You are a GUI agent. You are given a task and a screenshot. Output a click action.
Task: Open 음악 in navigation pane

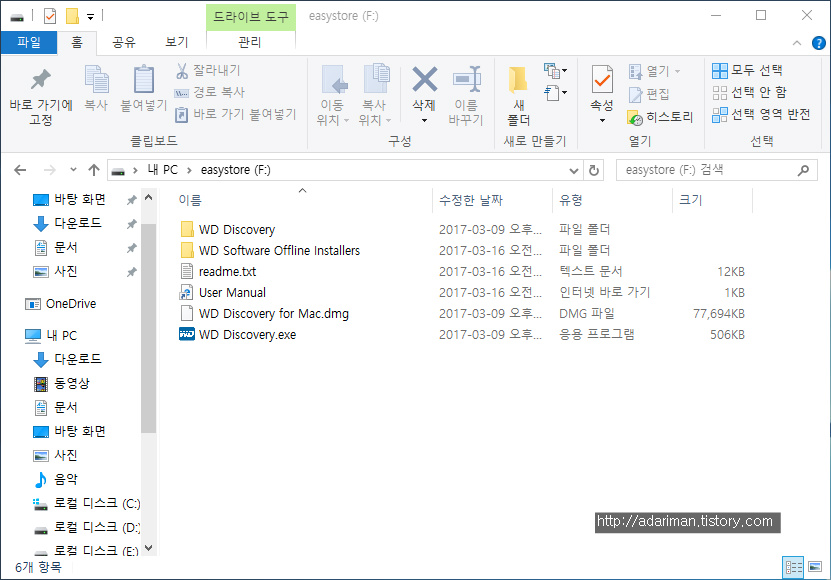point(66,480)
